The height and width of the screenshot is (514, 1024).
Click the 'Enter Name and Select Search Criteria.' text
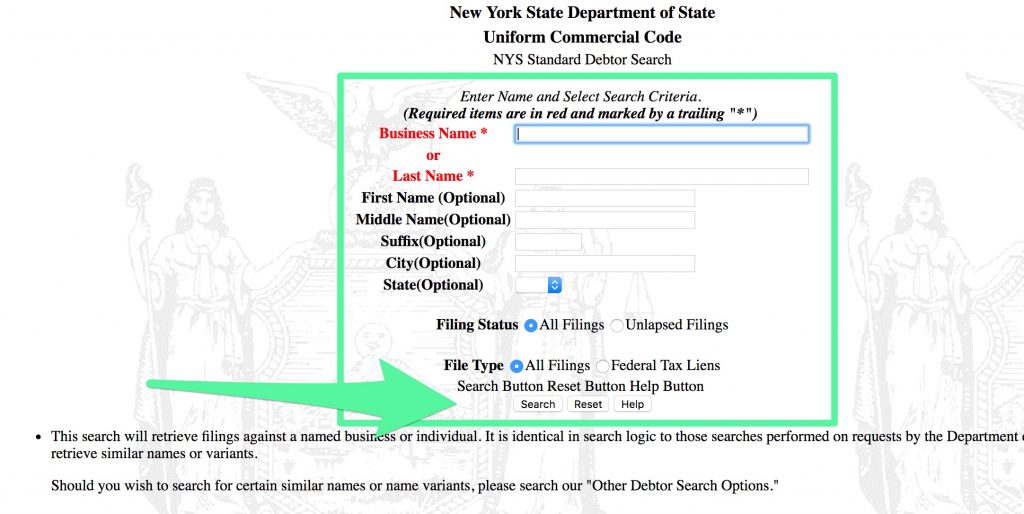pyautogui.click(x=581, y=97)
